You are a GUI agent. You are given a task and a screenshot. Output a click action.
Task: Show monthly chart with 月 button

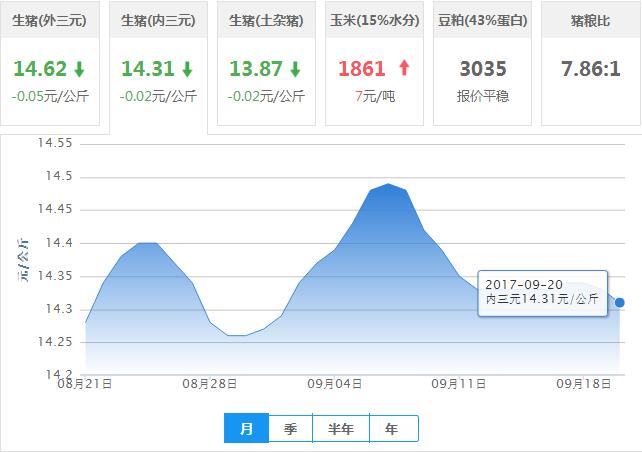[246, 428]
